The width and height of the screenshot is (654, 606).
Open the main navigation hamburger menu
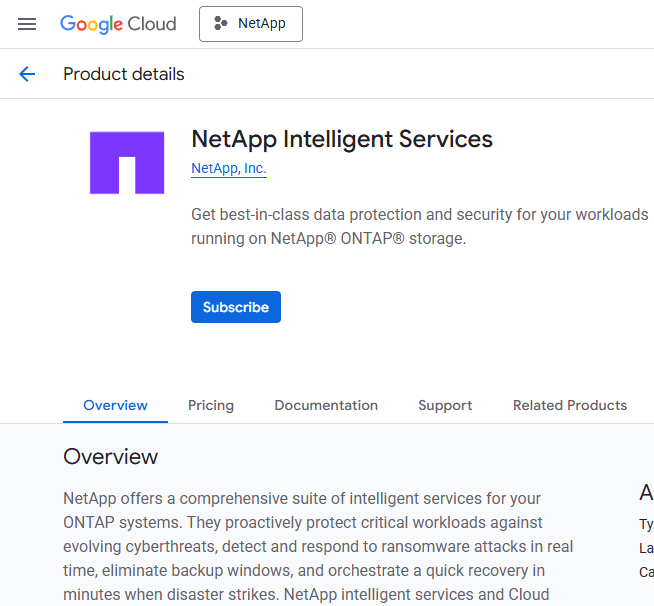pyautogui.click(x=27, y=24)
